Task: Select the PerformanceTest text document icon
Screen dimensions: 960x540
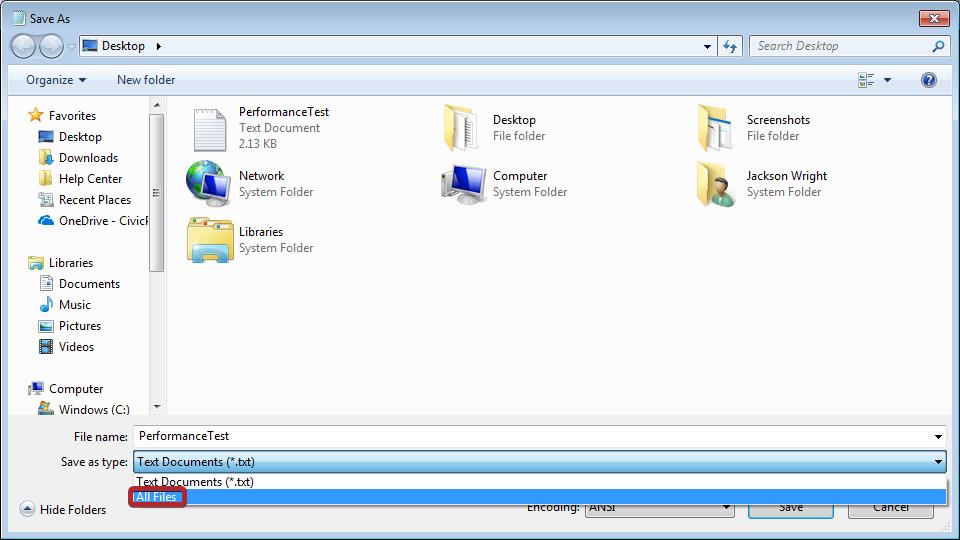Action: point(209,129)
